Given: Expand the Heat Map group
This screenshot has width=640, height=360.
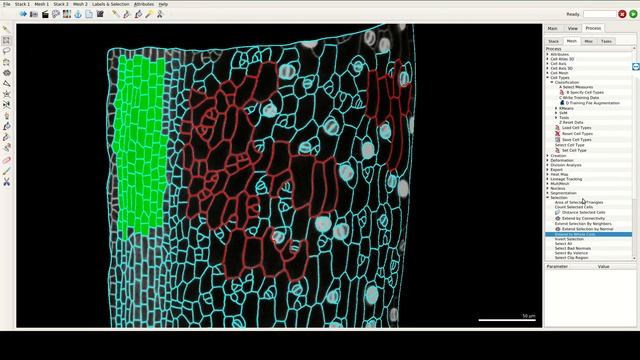Looking at the screenshot, I should 548,174.
